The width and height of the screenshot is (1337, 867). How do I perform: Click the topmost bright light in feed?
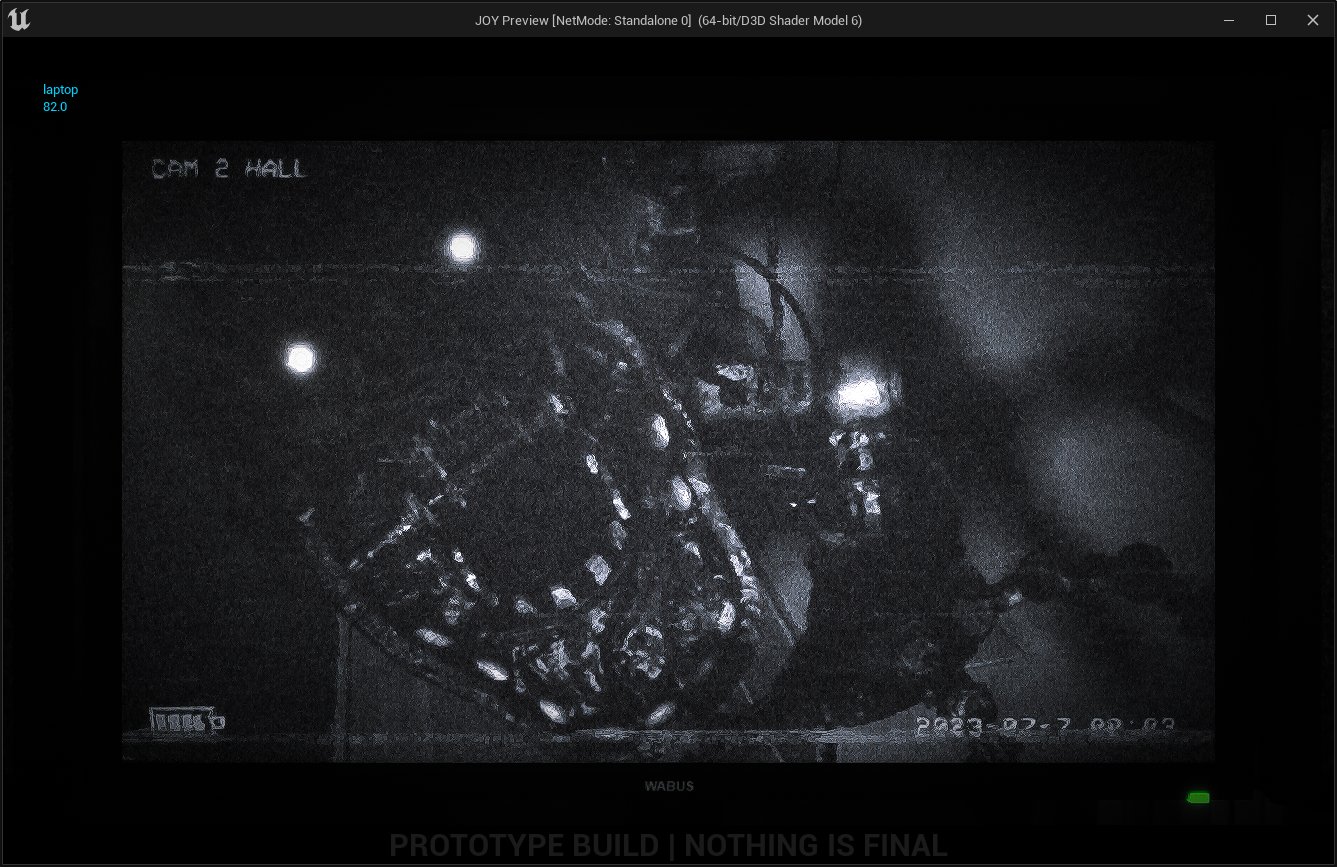click(x=462, y=247)
